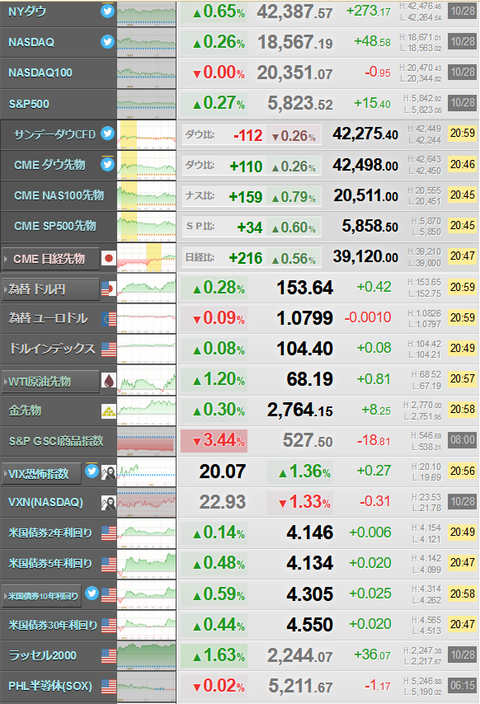Click the US flag beside 米国債券2年利回り
Viewport: 480px width, 704px height.
(x=108, y=533)
